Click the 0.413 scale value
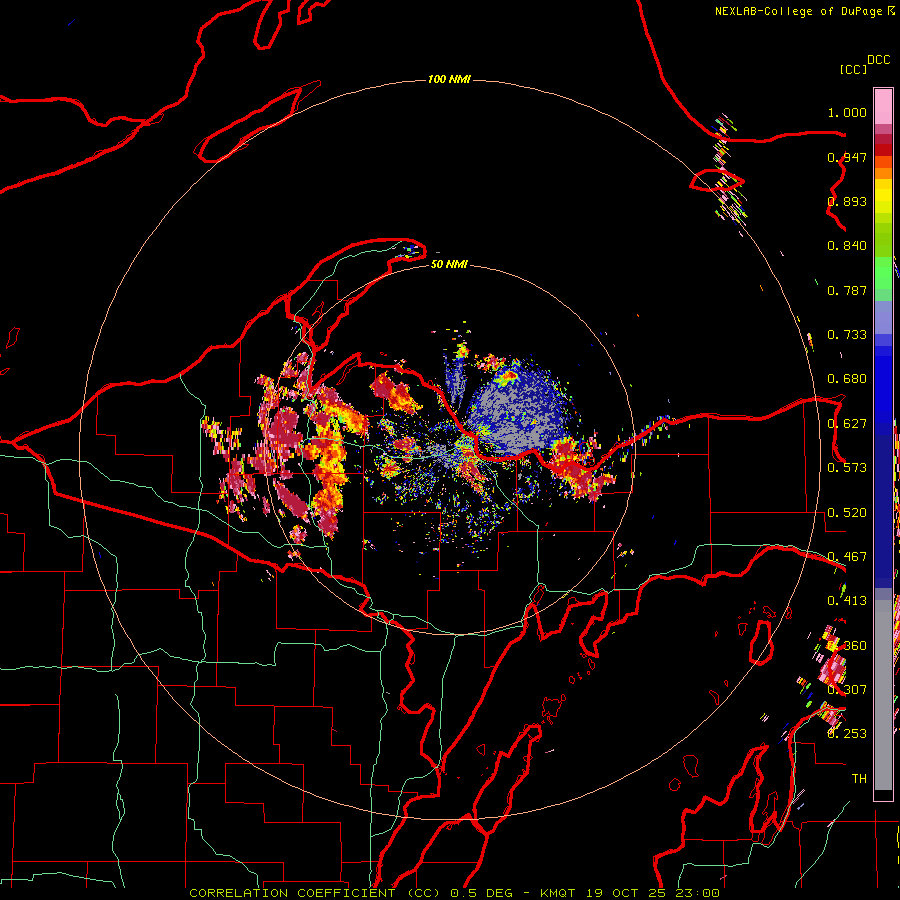This screenshot has width=900, height=900. (x=847, y=601)
